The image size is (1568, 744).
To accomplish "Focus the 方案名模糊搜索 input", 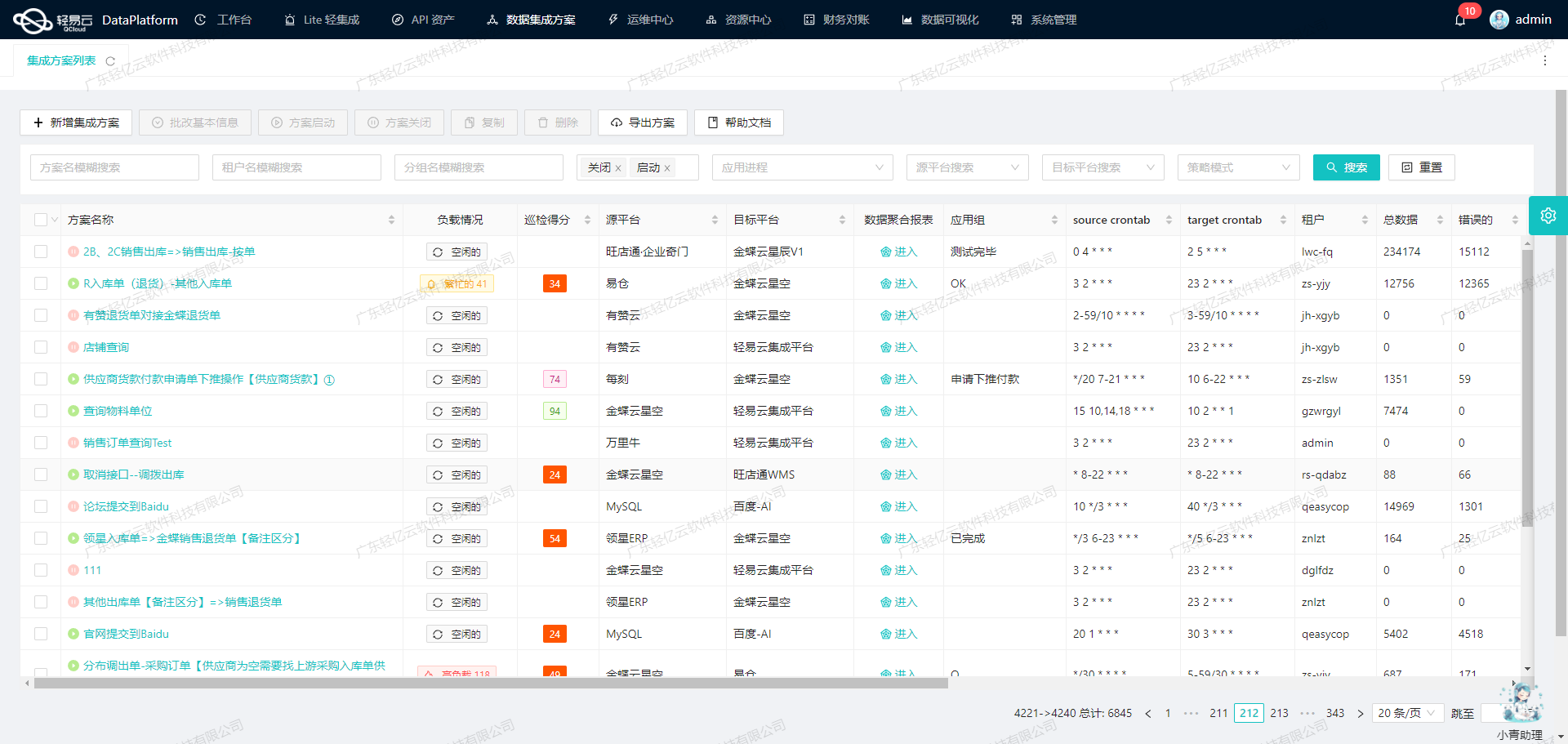I will coord(114,167).
